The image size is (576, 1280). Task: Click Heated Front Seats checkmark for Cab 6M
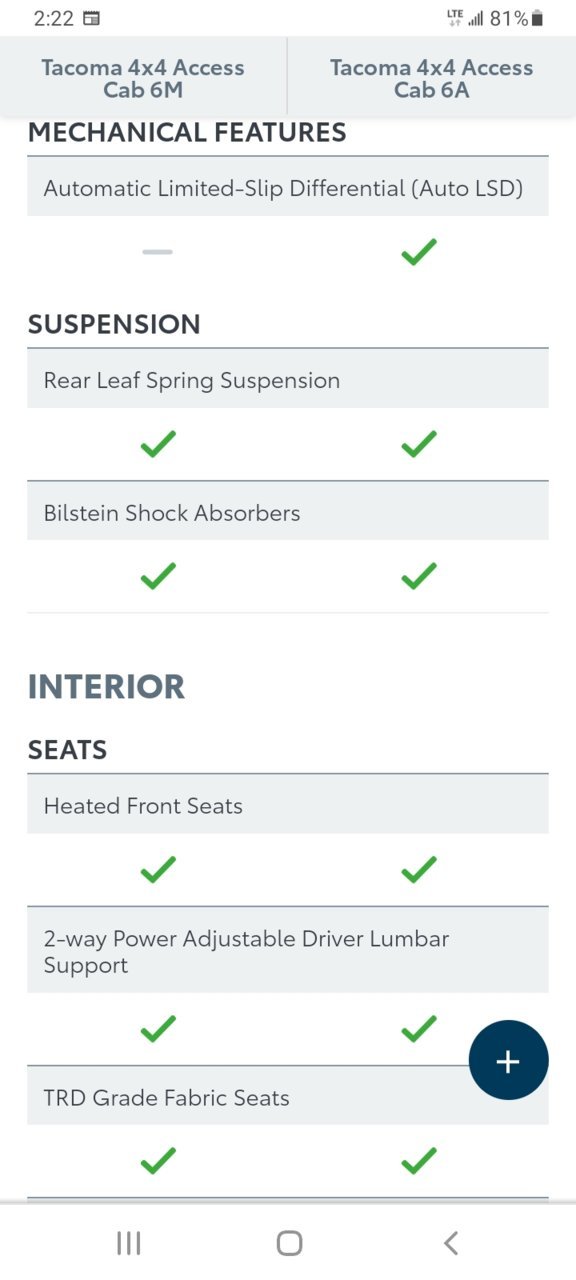tap(158, 869)
